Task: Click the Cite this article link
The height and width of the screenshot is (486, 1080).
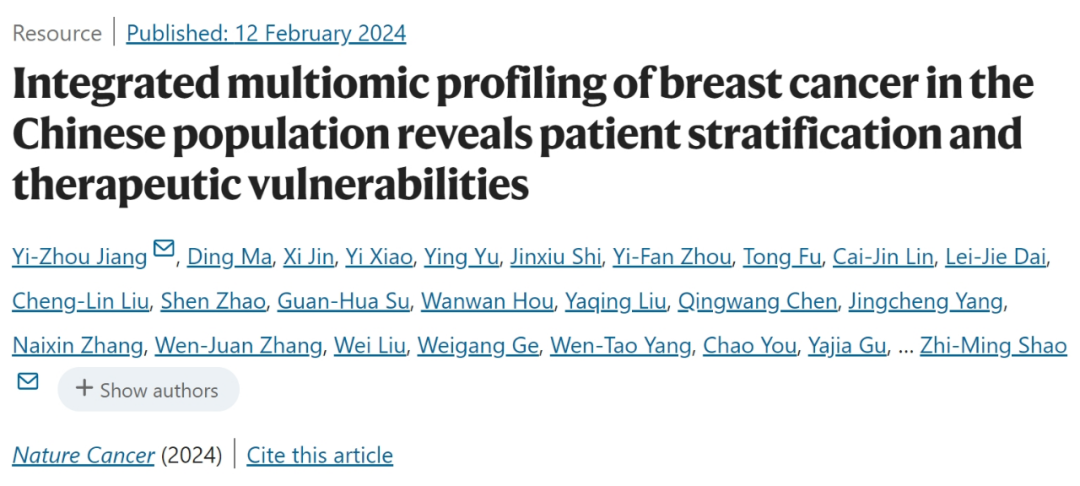Action: coord(320,456)
